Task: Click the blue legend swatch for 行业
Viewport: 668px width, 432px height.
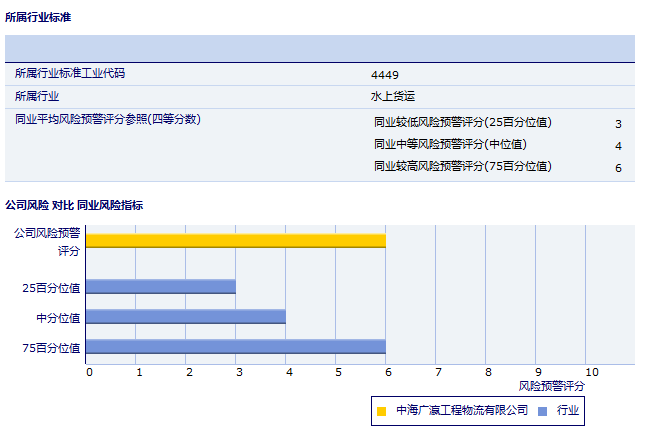Action: (542, 410)
